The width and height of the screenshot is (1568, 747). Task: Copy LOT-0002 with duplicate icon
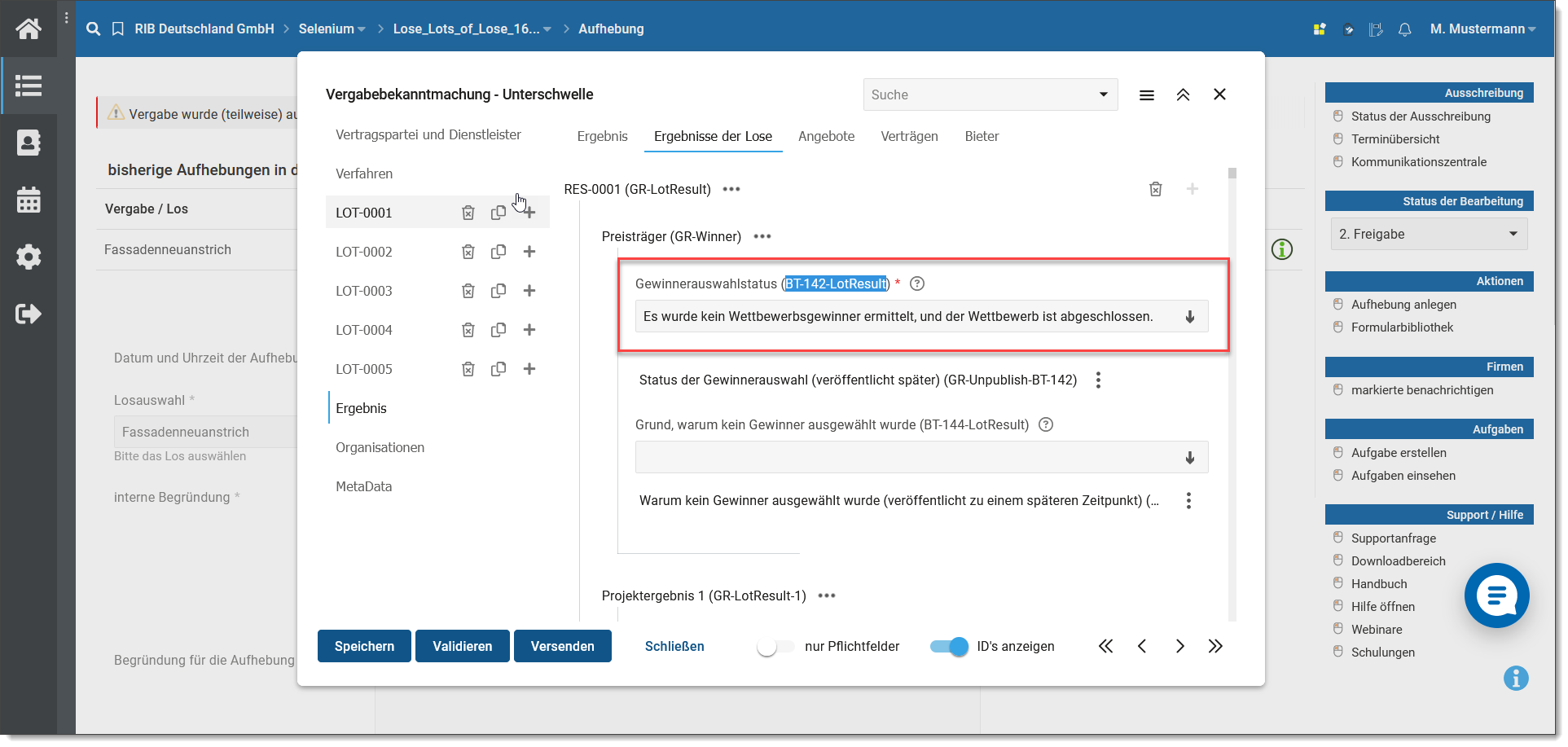tap(499, 252)
